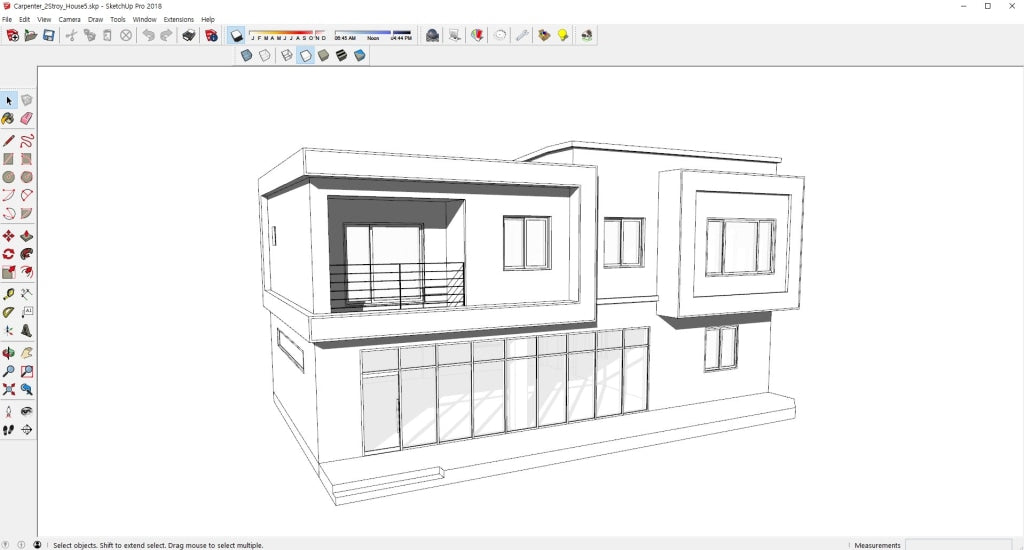Switch to Monochrome style

[360, 56]
